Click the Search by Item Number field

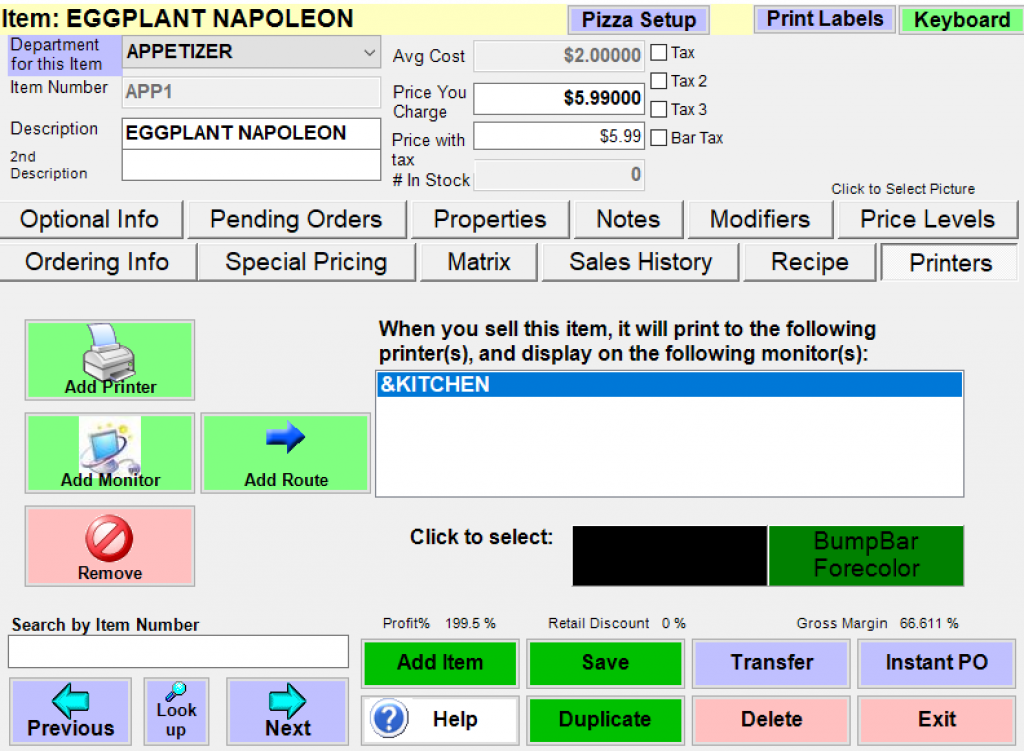(x=178, y=652)
